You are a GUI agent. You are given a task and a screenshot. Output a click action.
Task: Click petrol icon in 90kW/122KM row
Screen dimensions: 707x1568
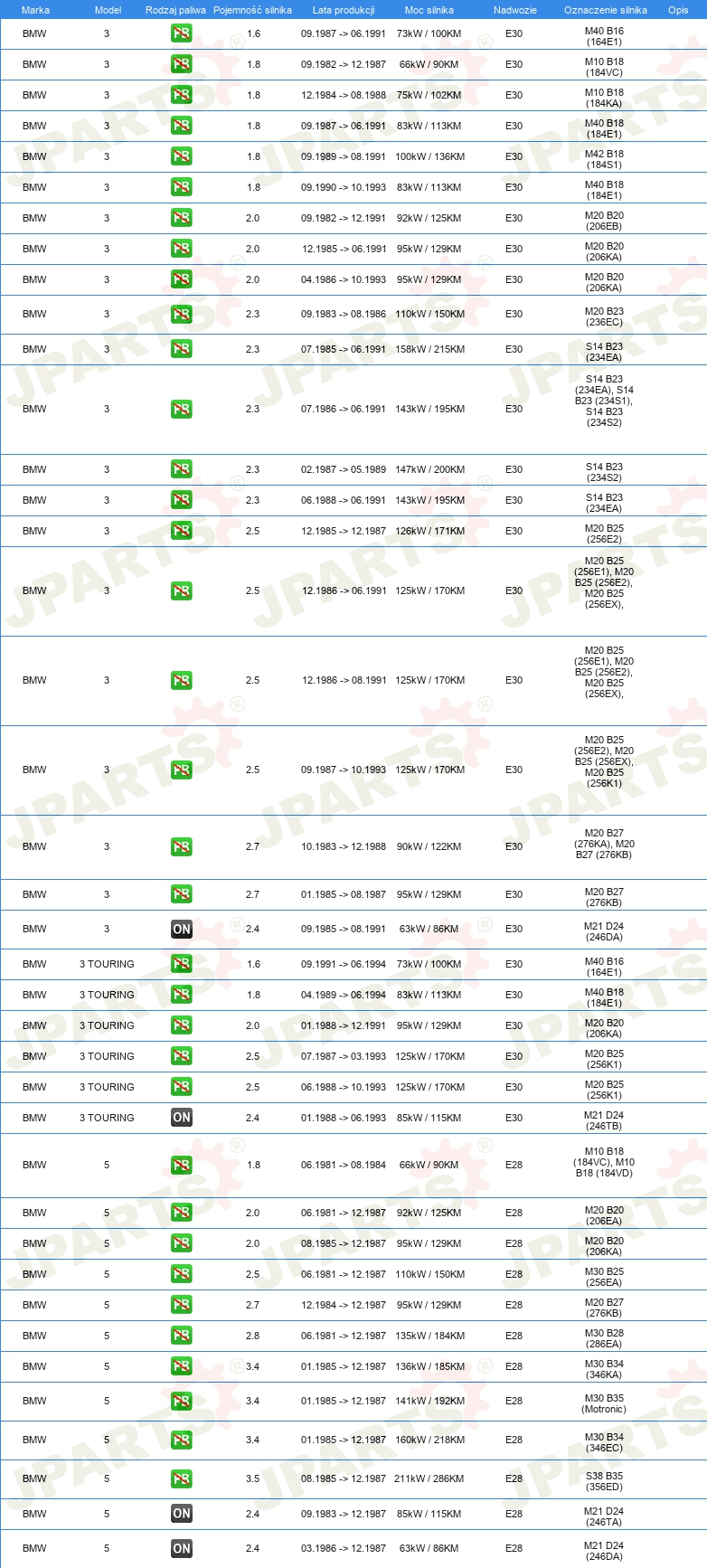tap(182, 846)
